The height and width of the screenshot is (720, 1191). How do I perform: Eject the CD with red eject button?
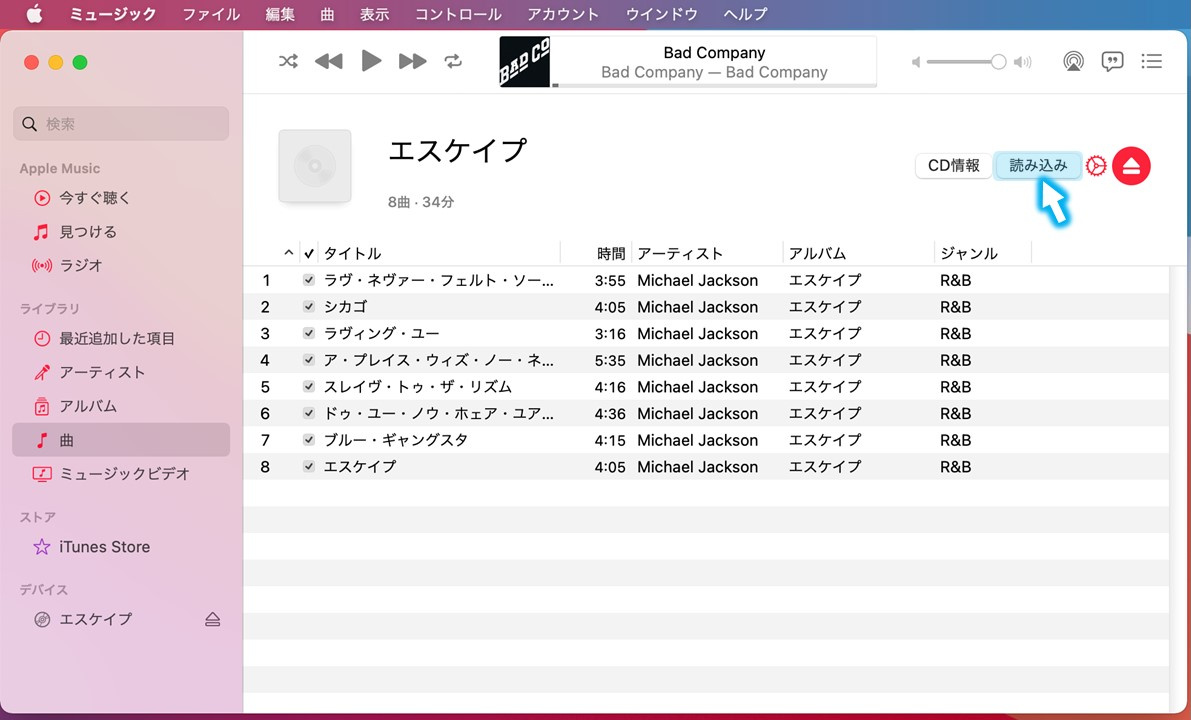click(x=1131, y=166)
